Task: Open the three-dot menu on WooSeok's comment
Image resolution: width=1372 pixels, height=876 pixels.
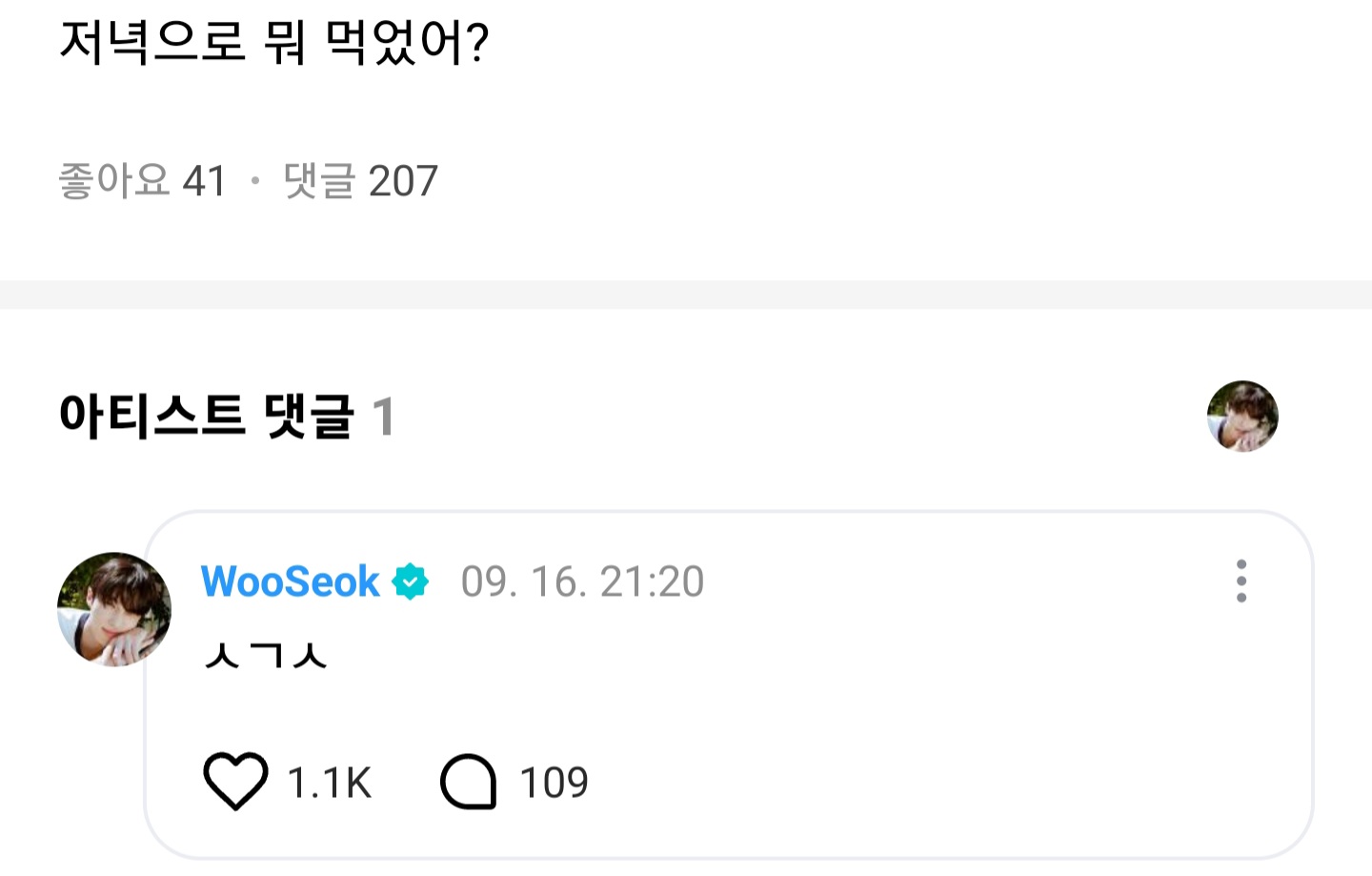Action: [x=1241, y=581]
